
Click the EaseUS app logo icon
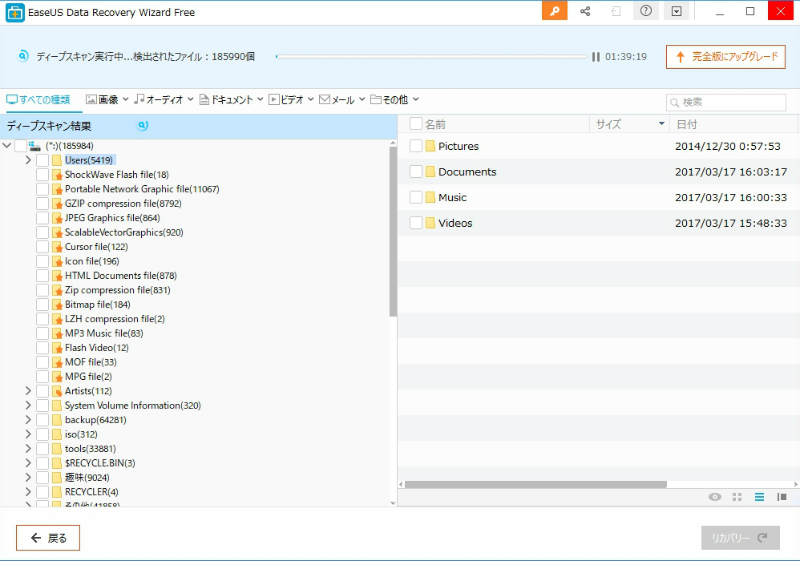click(x=15, y=13)
